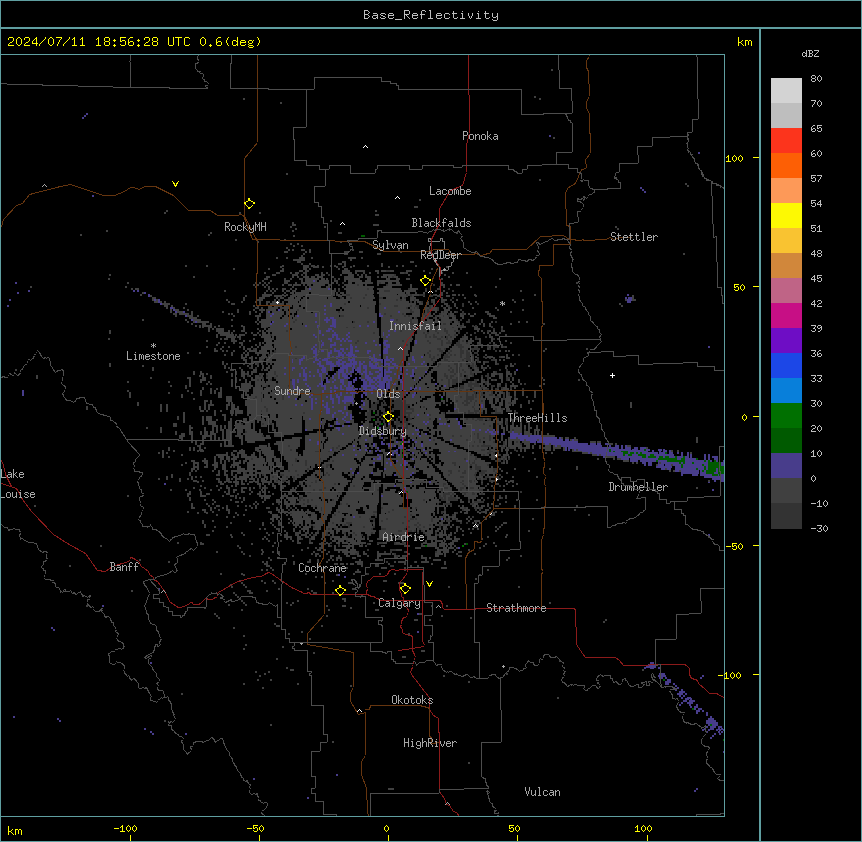The image size is (862, 842).
Task: Click the RockyMH label
Action: [x=245, y=227]
